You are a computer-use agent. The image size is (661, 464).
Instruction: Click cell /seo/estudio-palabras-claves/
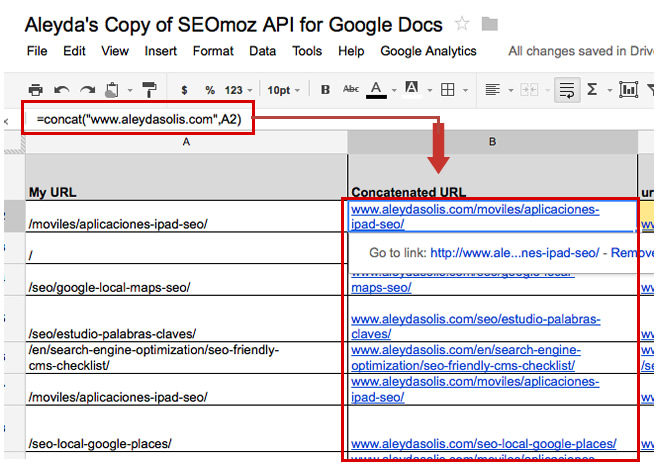tap(186, 319)
